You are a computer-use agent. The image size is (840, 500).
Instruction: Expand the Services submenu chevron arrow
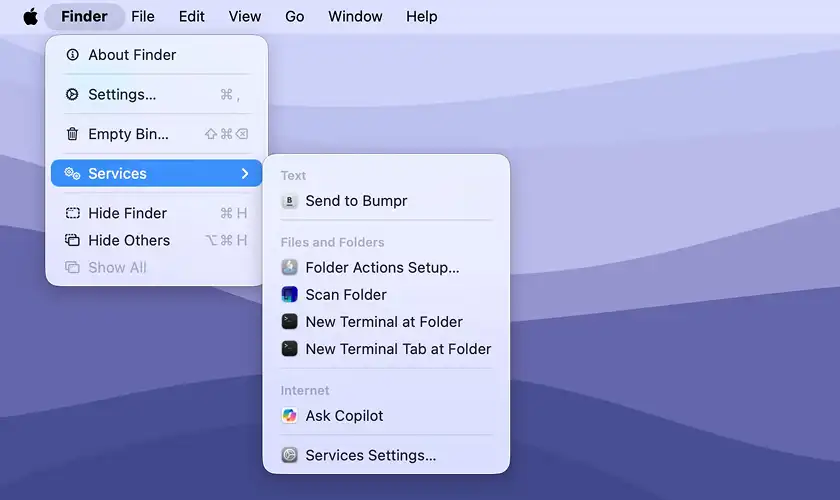(245, 174)
